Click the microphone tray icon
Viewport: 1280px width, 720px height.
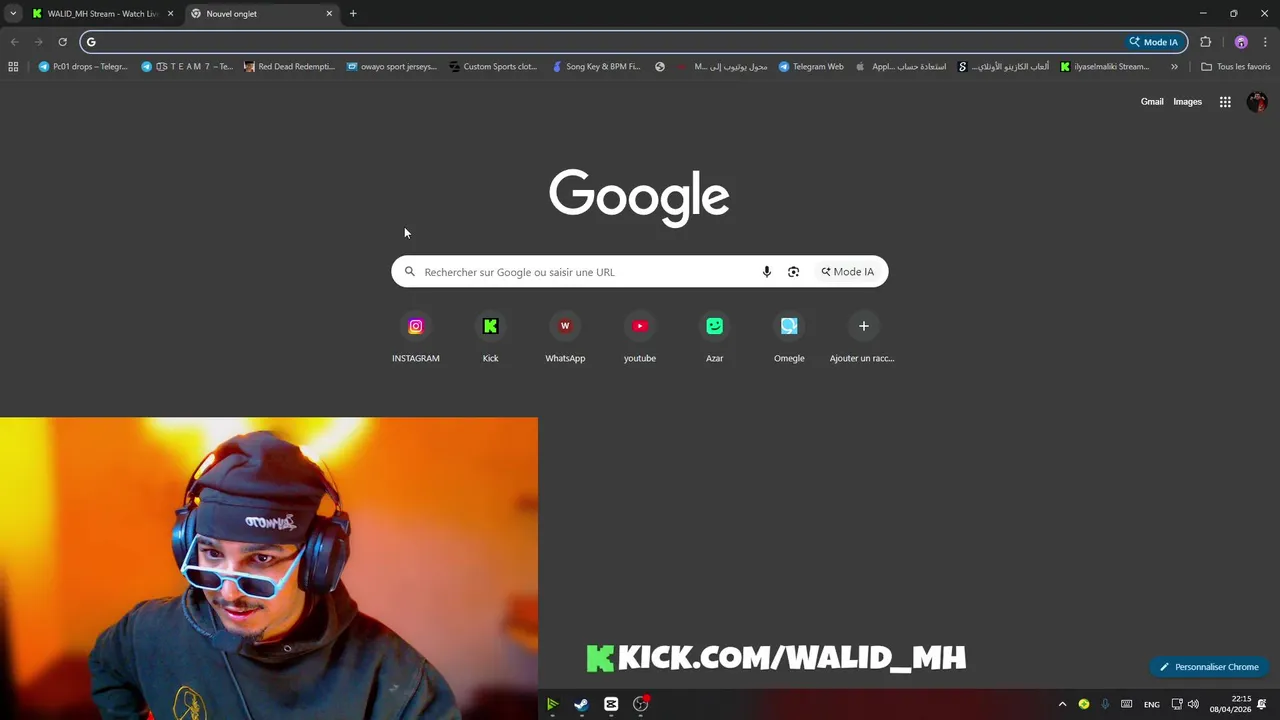[1105, 704]
